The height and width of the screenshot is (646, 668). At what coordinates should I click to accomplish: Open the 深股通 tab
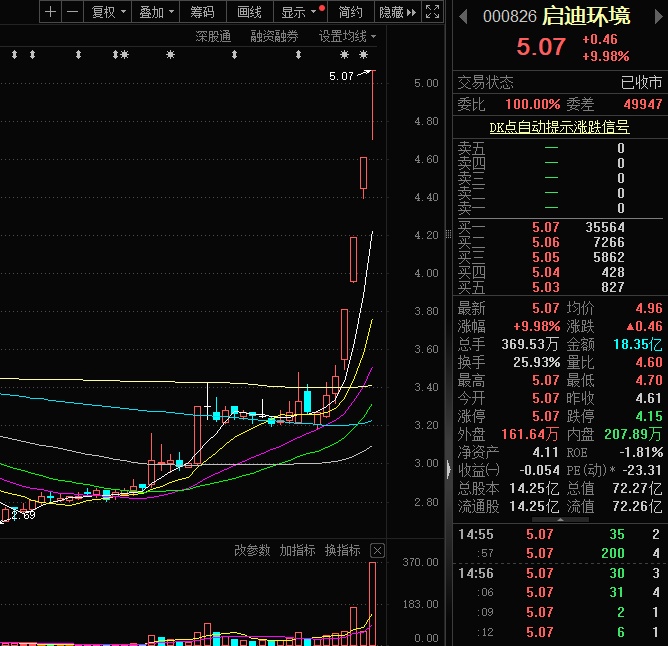(213, 36)
